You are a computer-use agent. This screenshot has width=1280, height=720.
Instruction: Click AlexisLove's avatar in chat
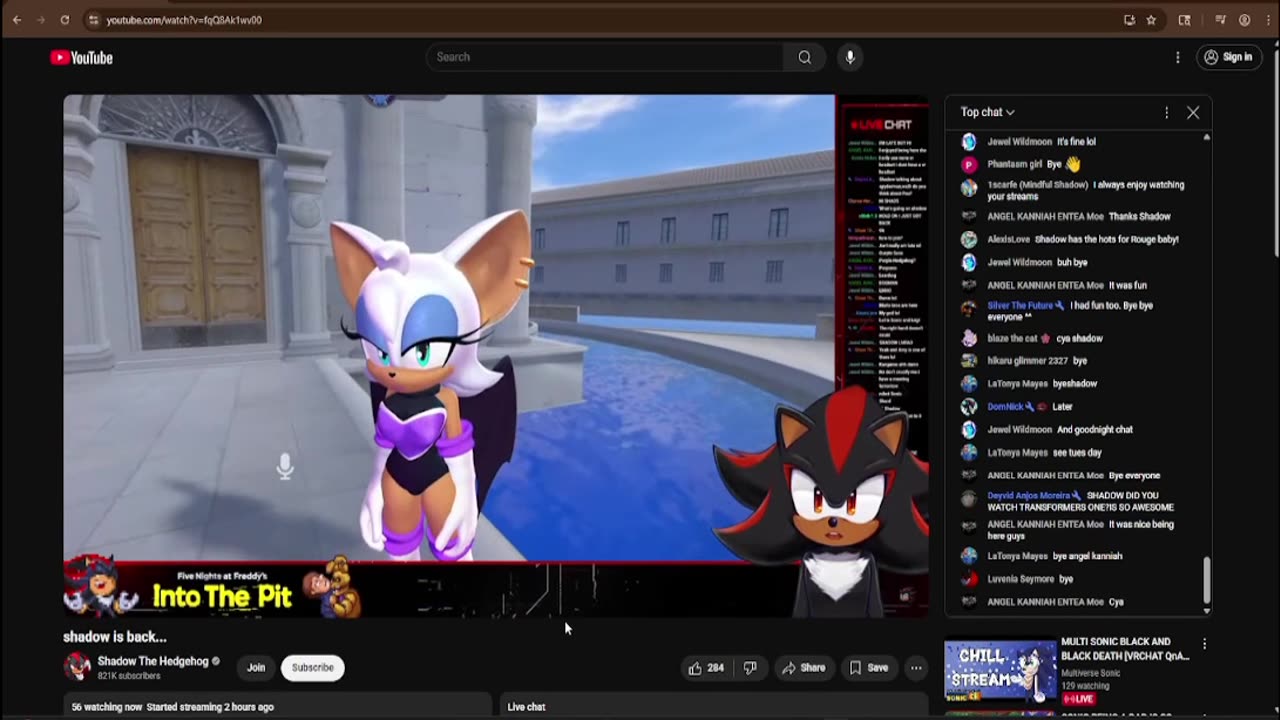[x=968, y=239]
